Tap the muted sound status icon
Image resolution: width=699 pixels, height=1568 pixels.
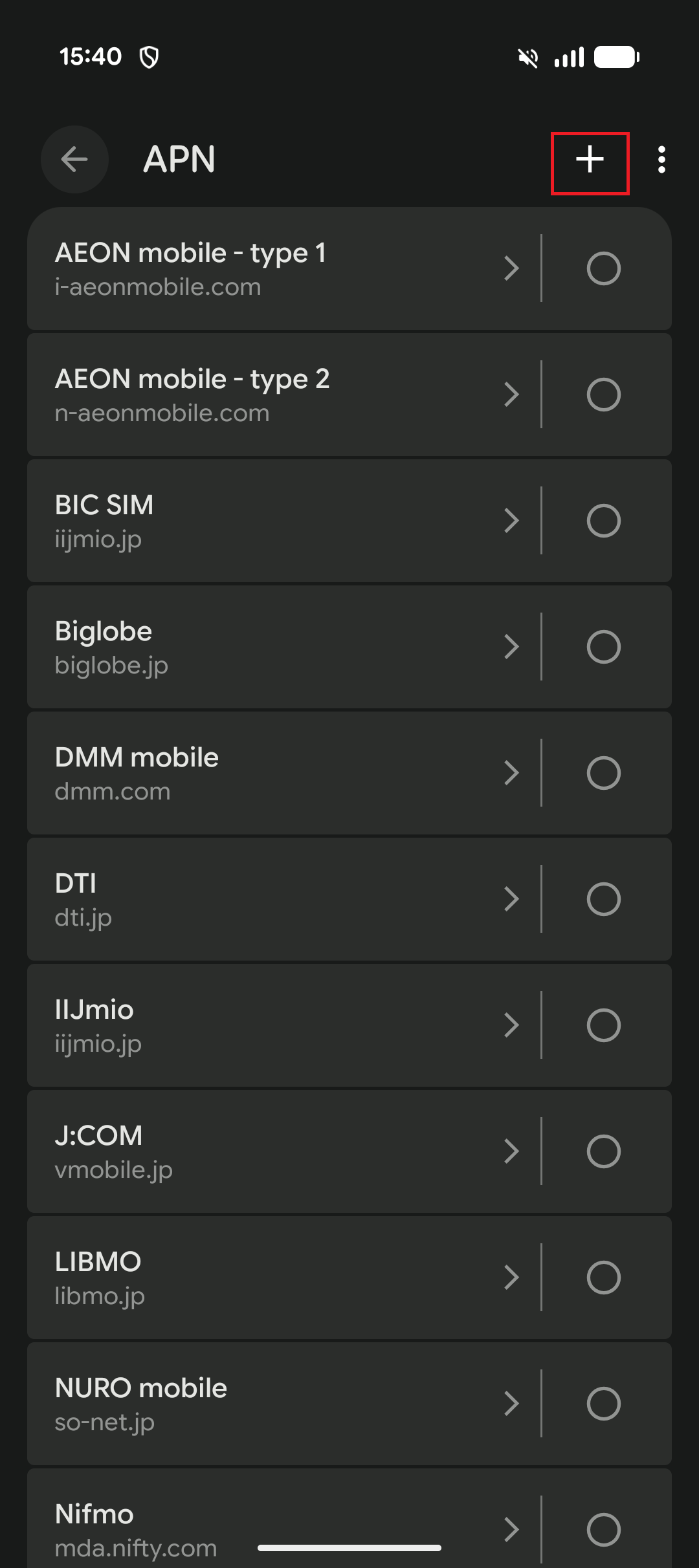[528, 58]
